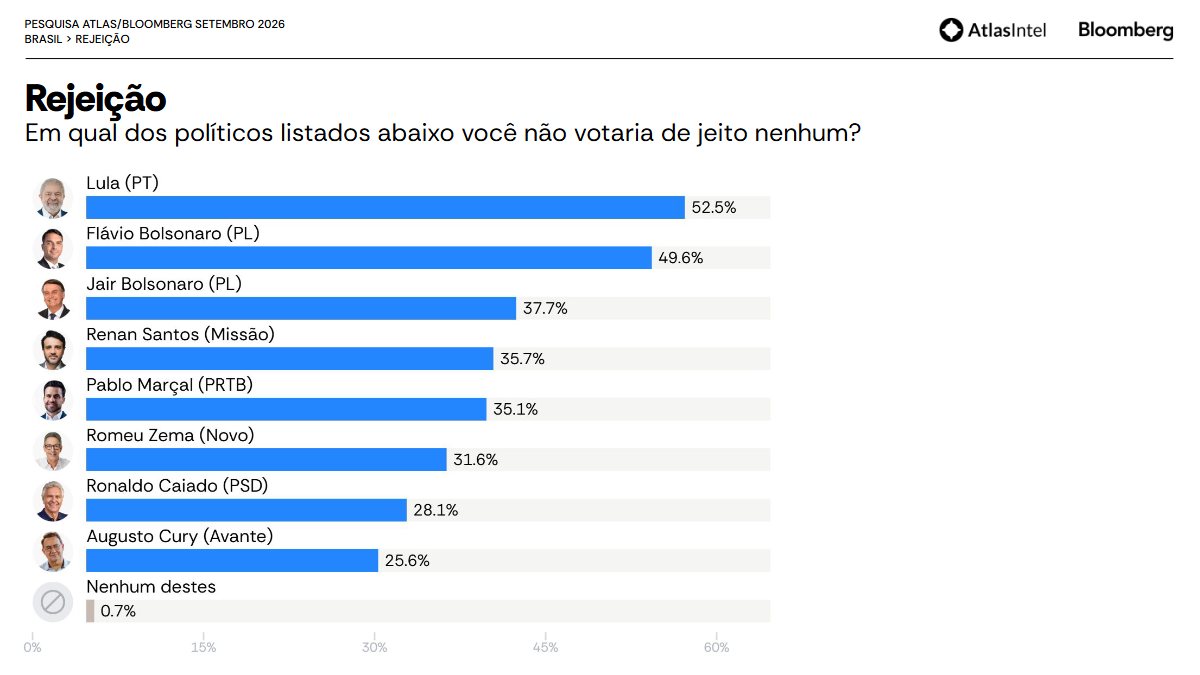Click the 35.7% Renan Santos bar
The height and width of the screenshot is (675, 1200).
(290, 359)
